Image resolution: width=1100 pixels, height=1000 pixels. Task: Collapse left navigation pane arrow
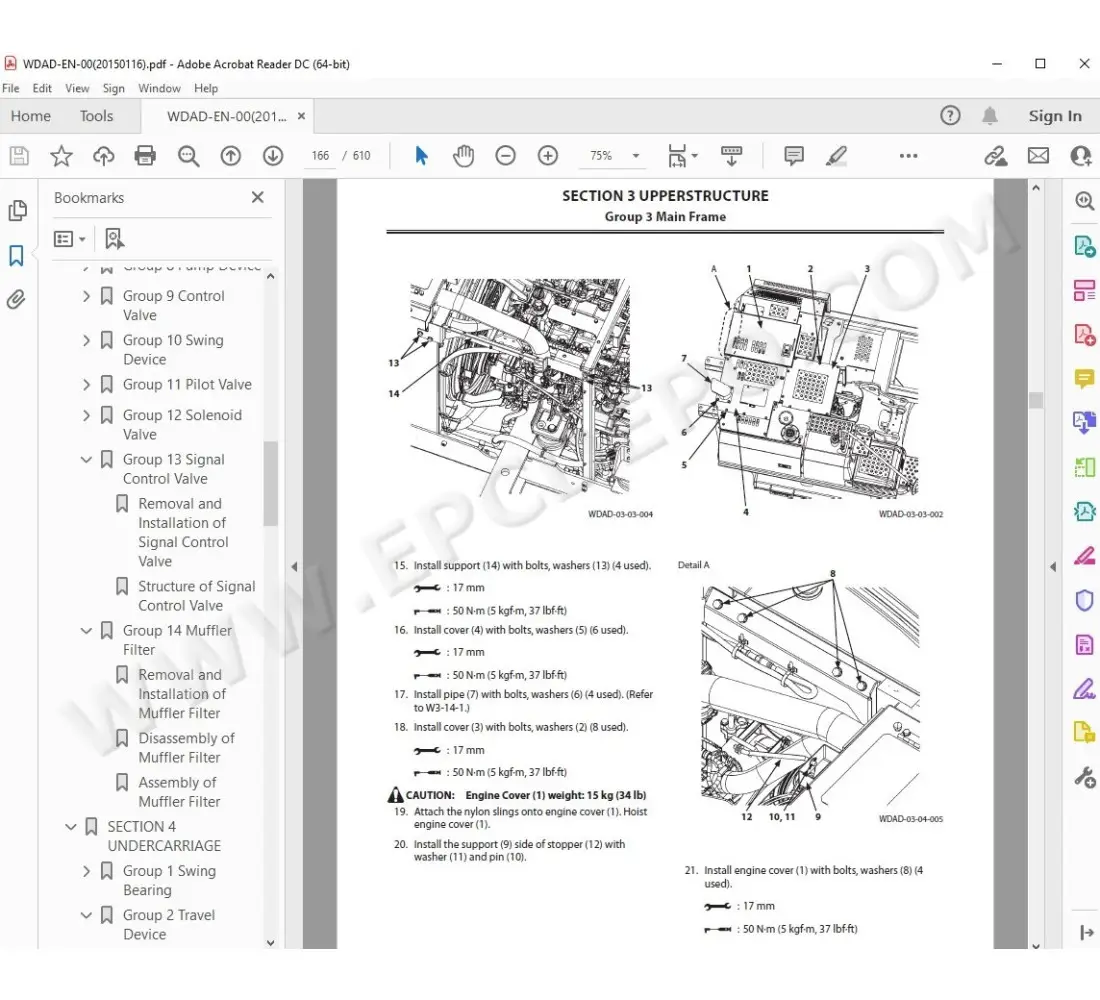point(294,567)
